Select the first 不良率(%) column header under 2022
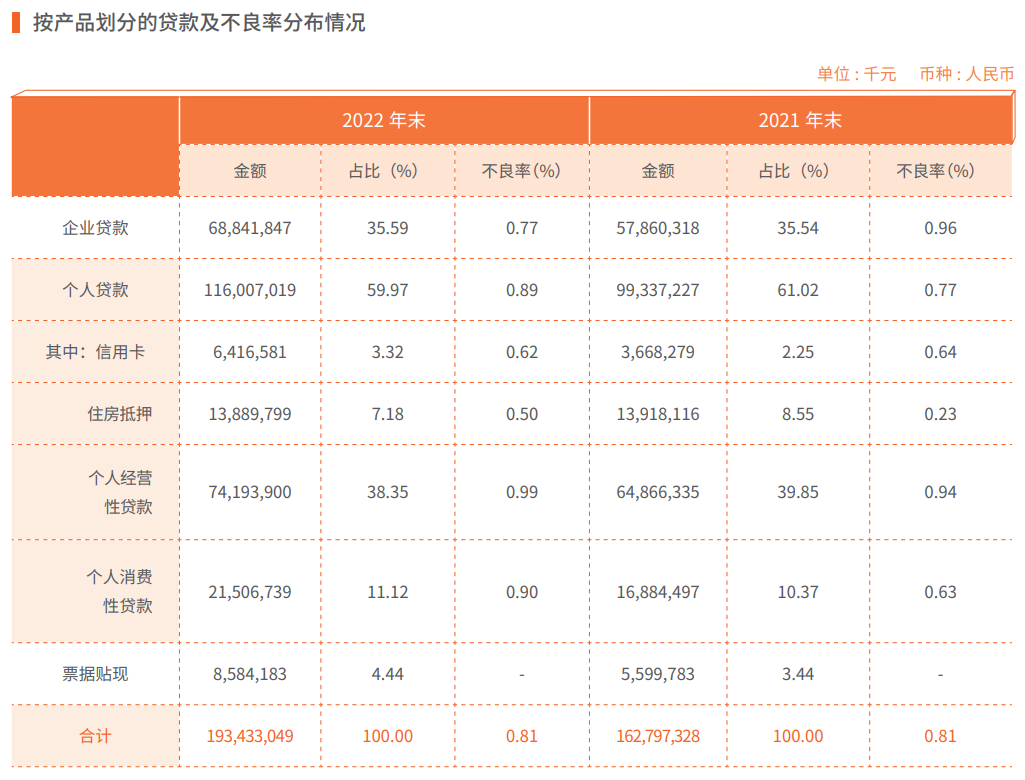Screen dimensions: 1025x780 tap(521, 171)
